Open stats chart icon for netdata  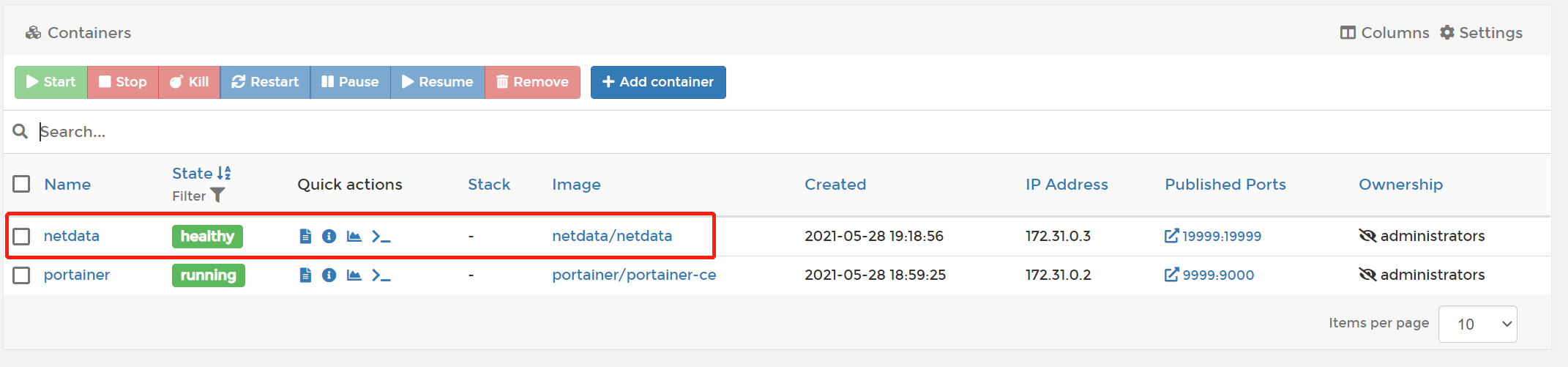tap(354, 236)
